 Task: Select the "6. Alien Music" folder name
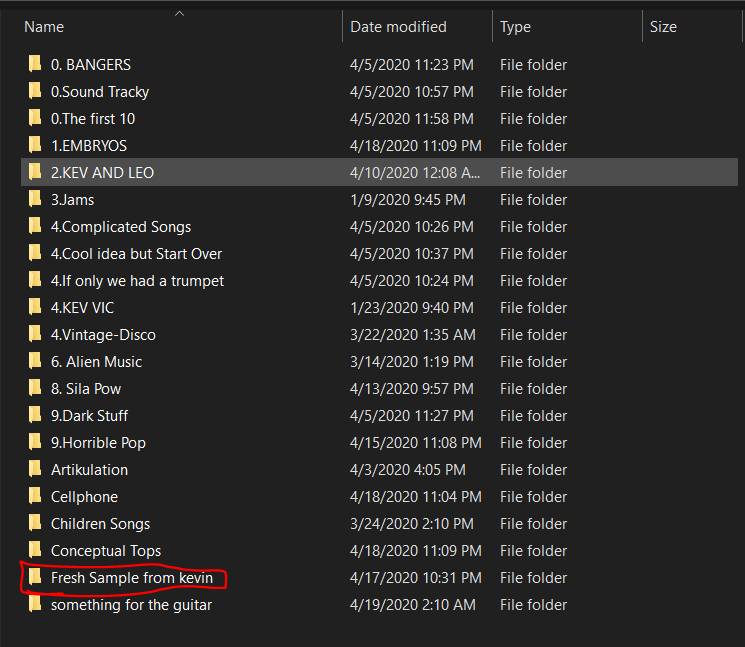coord(96,362)
